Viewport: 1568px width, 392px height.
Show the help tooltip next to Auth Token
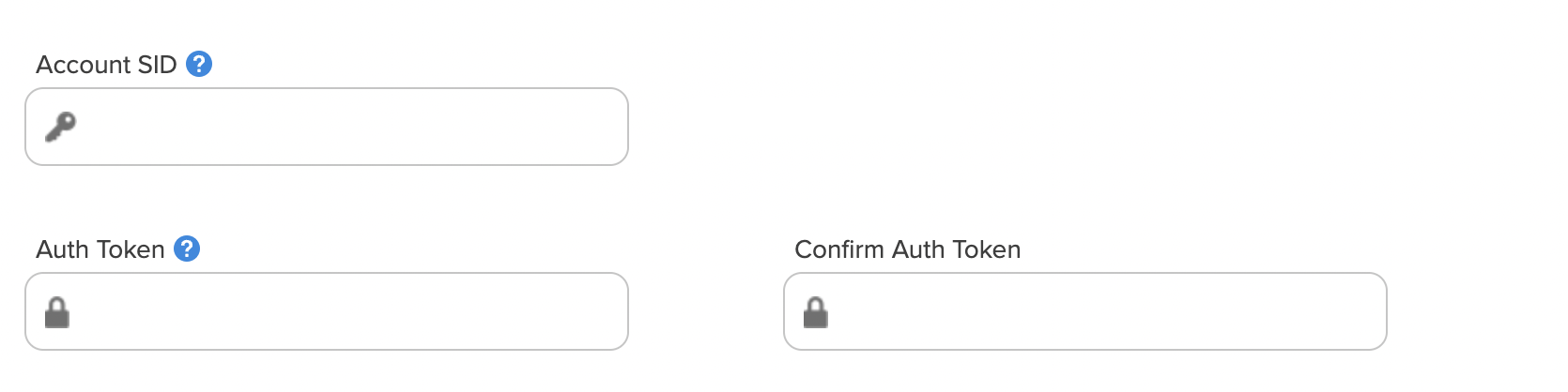(x=187, y=249)
